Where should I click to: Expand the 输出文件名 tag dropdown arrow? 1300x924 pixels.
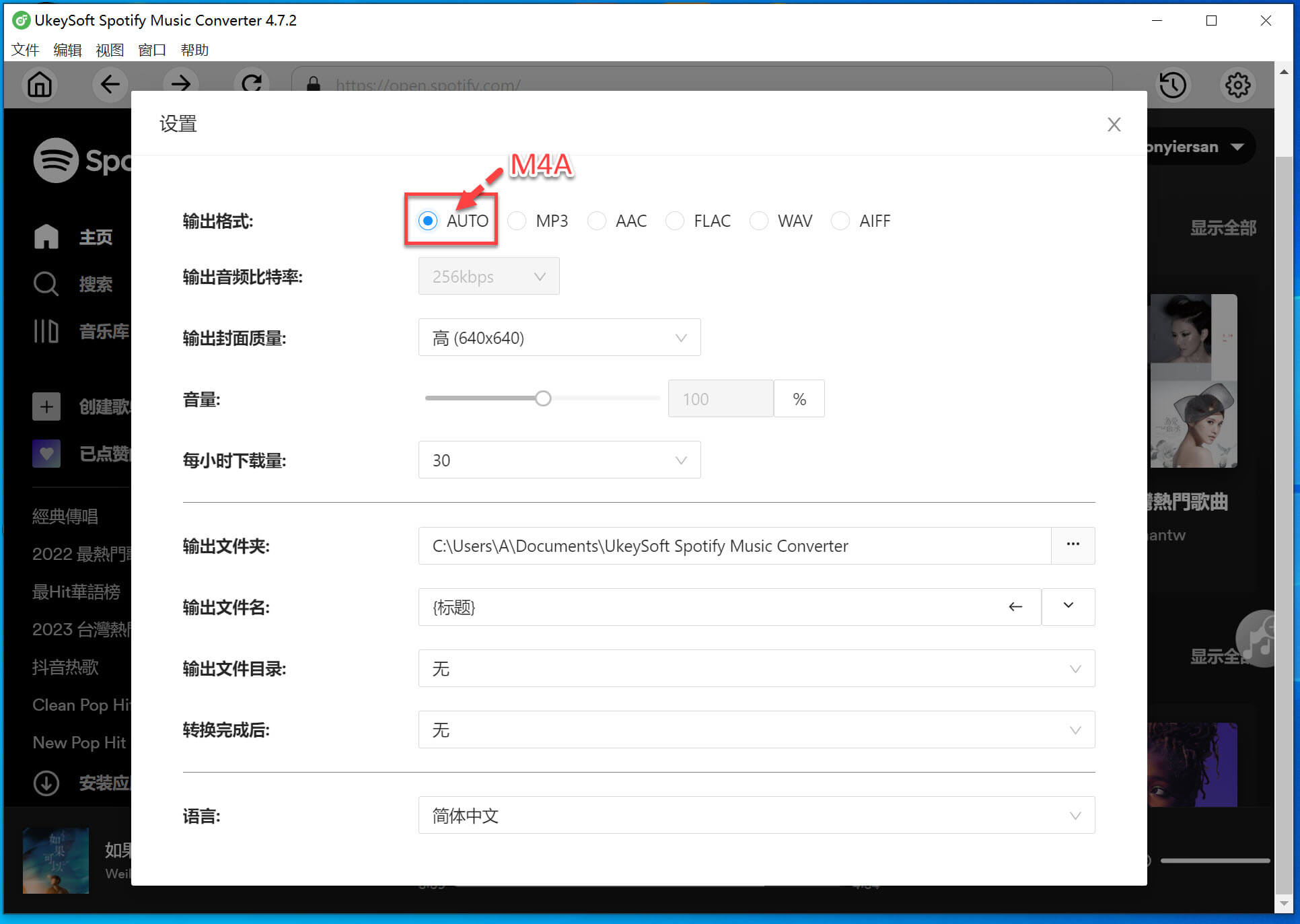1068,606
